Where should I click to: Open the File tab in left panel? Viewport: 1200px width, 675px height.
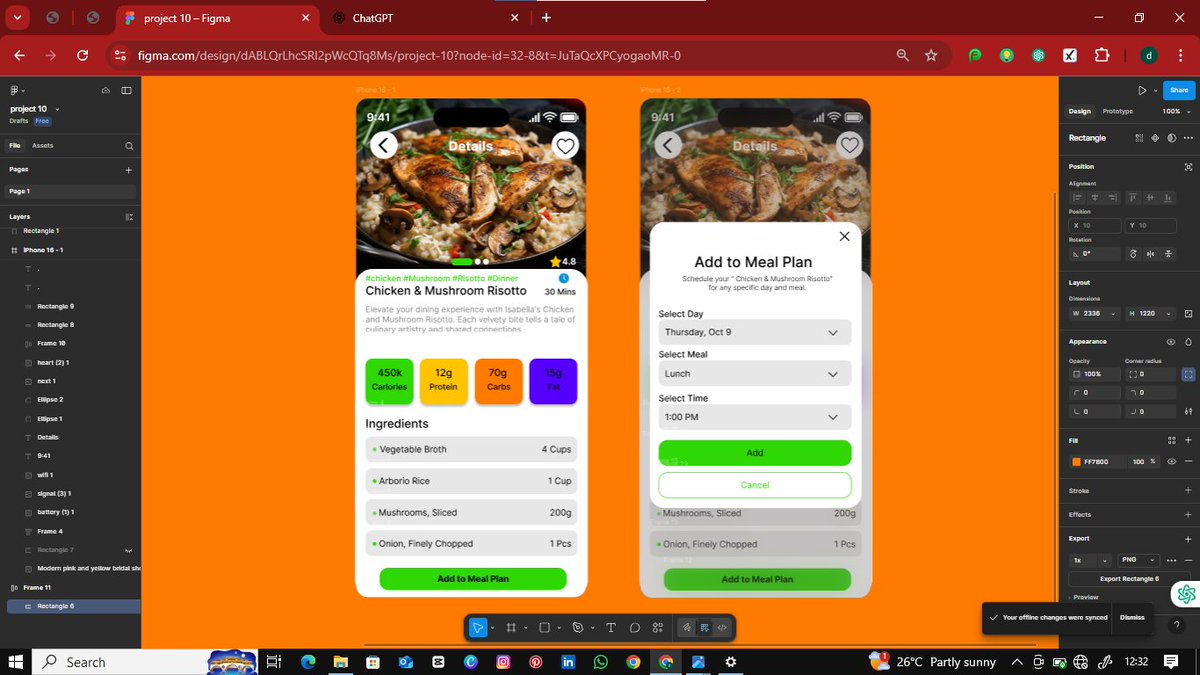(x=15, y=146)
